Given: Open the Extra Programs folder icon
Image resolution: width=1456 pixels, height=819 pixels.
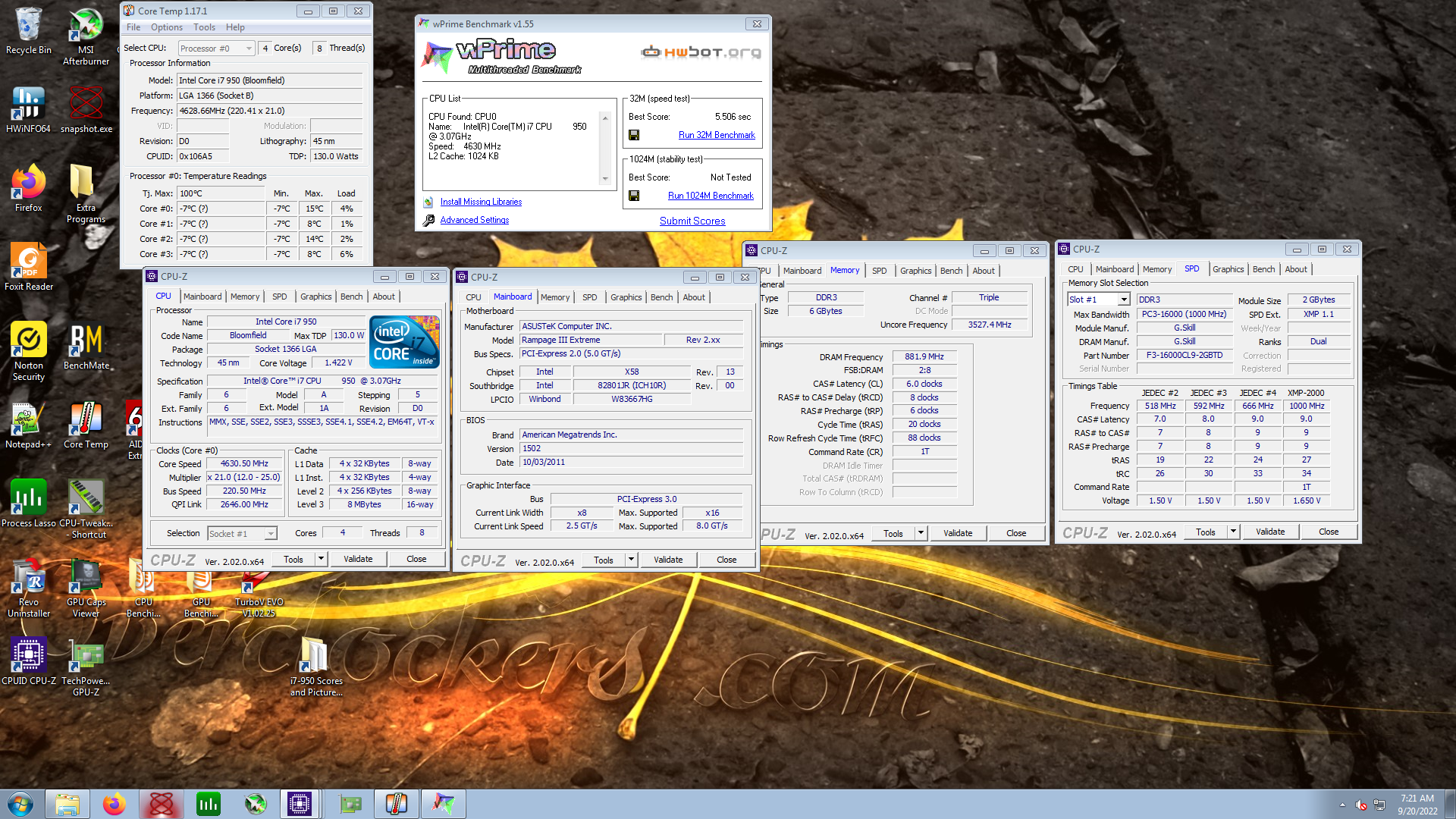Looking at the screenshot, I should (x=86, y=193).
